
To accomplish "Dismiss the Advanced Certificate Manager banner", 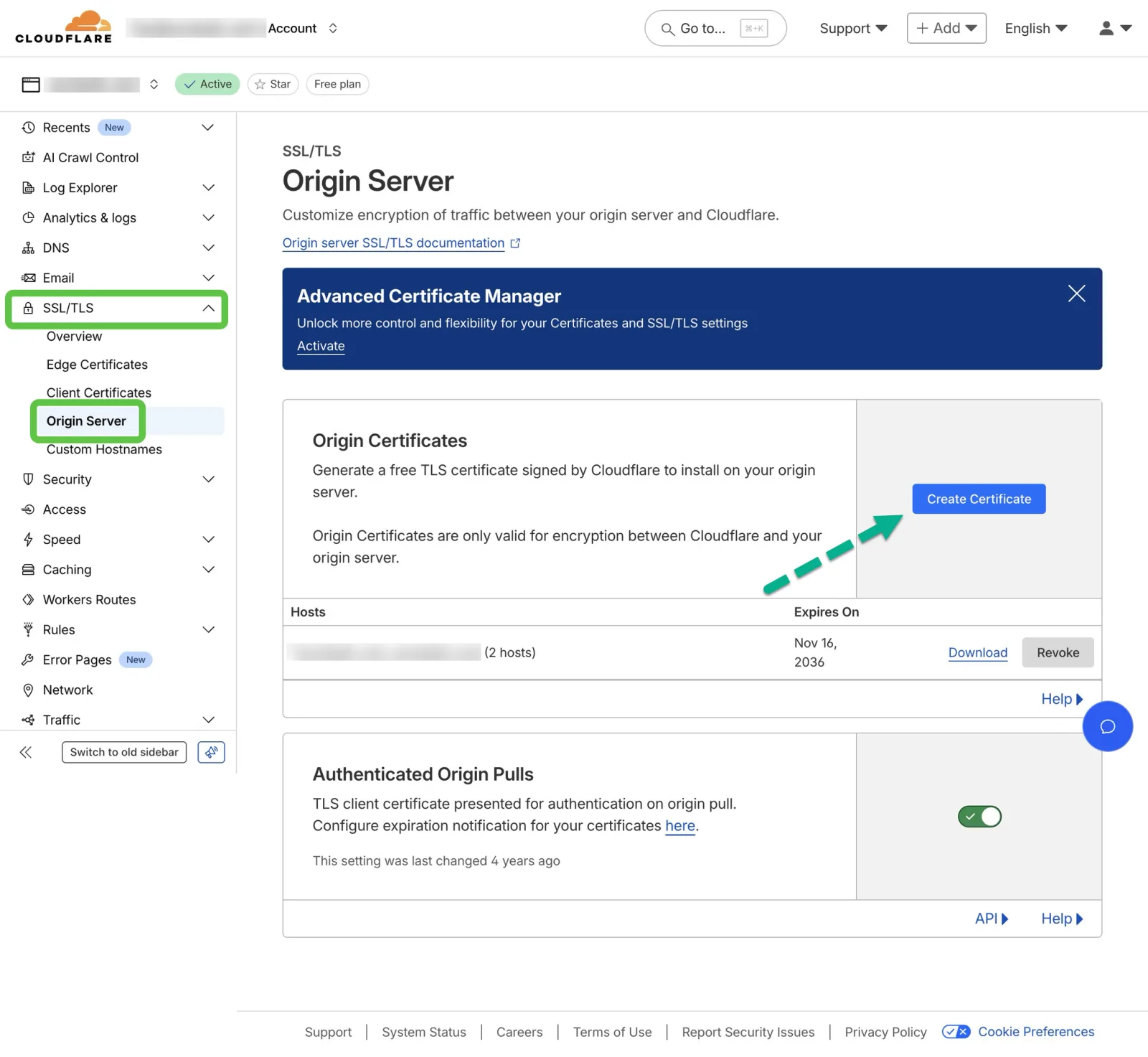I will [x=1076, y=293].
